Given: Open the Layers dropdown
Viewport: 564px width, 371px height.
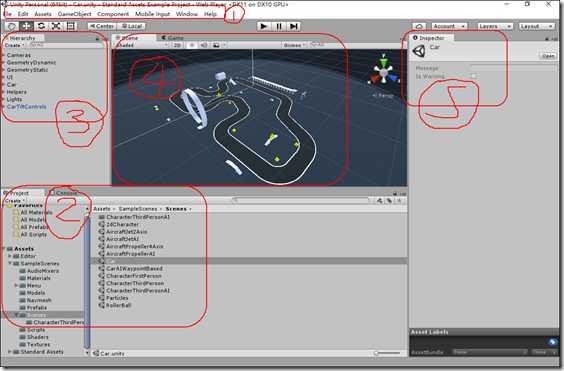Looking at the screenshot, I should tap(495, 26).
